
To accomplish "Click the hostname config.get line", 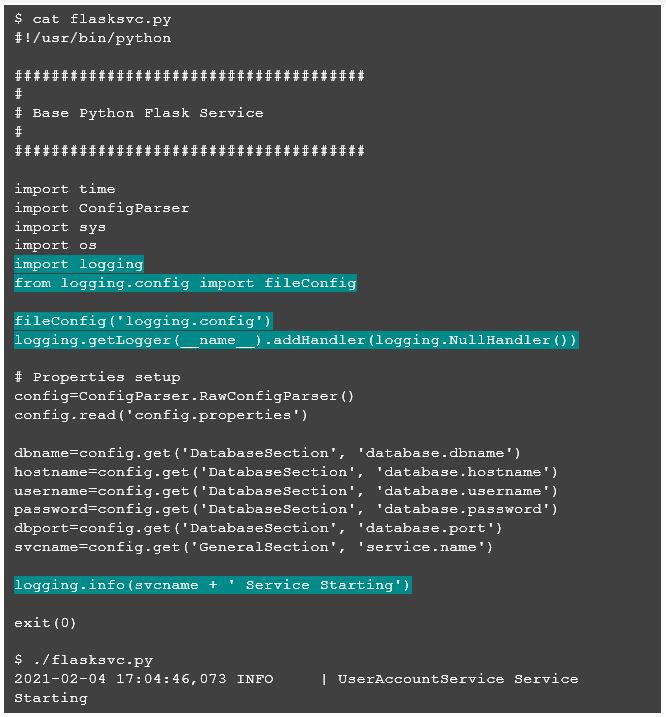I will [x=286, y=472].
